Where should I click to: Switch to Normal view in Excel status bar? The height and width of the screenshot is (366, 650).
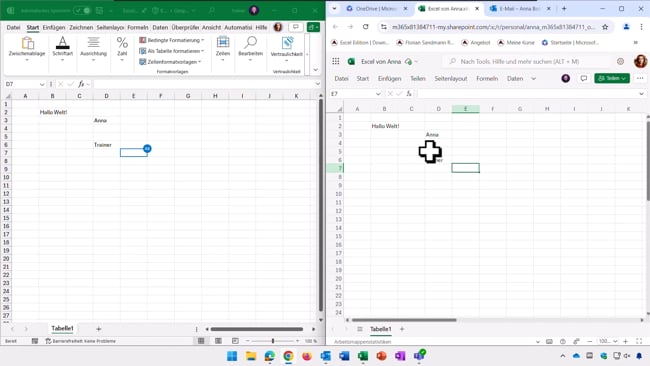coord(201,341)
